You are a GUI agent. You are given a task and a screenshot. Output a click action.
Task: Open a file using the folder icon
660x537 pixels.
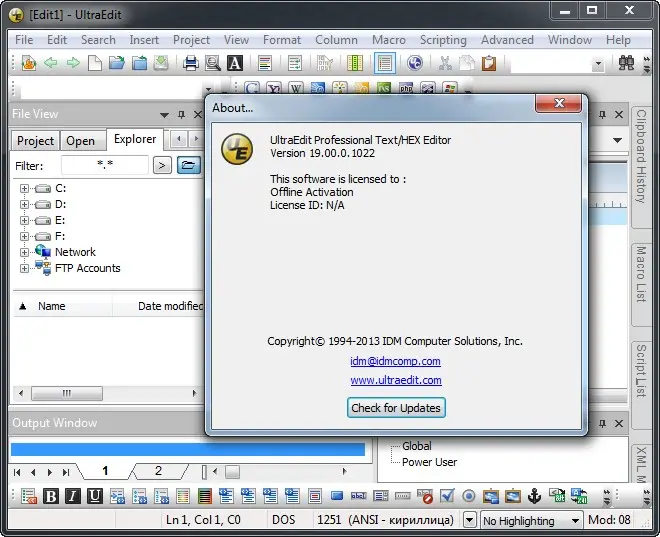coord(117,63)
